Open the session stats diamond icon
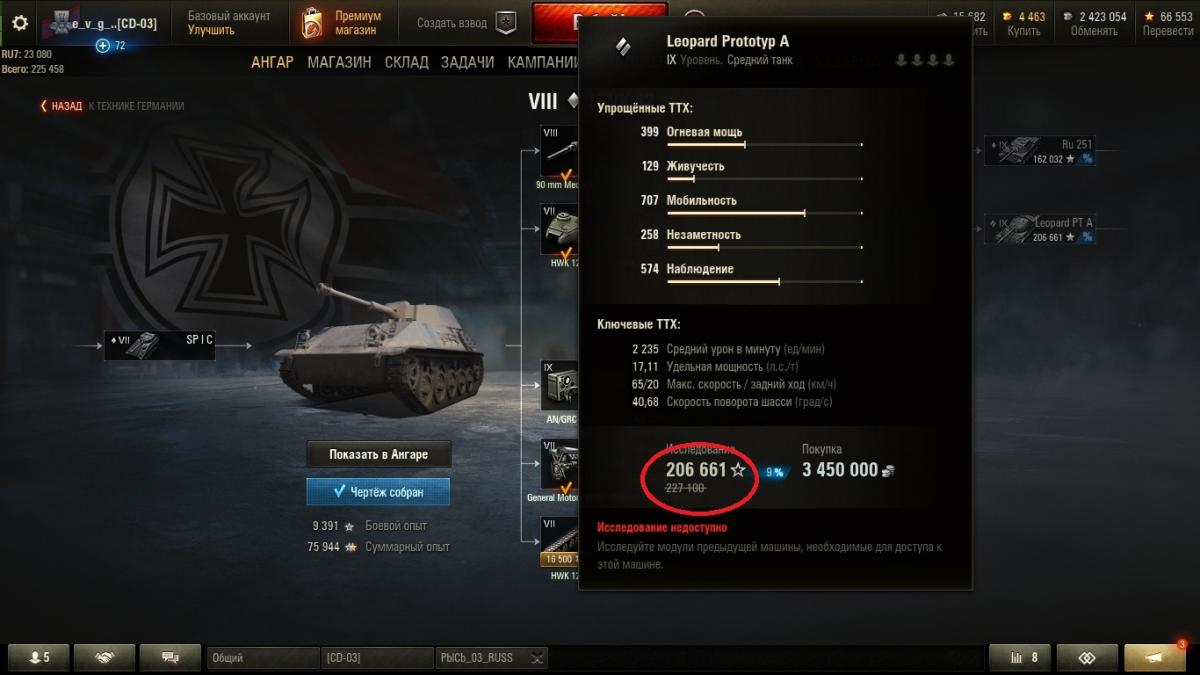The image size is (1200, 675). pyautogui.click(x=1087, y=657)
